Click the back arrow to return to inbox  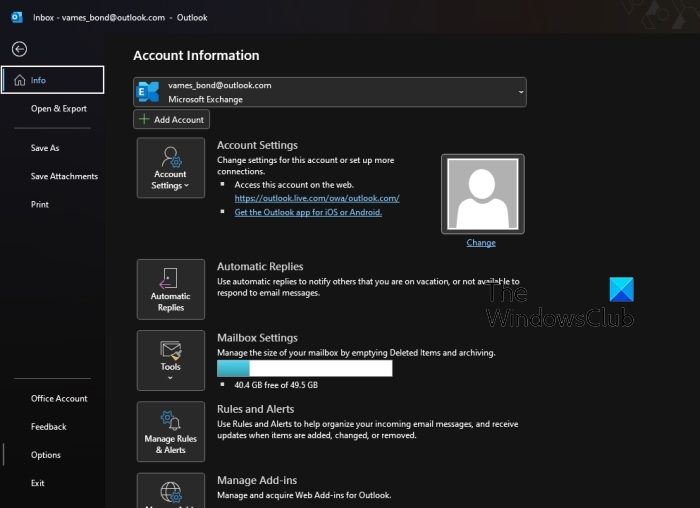19,49
